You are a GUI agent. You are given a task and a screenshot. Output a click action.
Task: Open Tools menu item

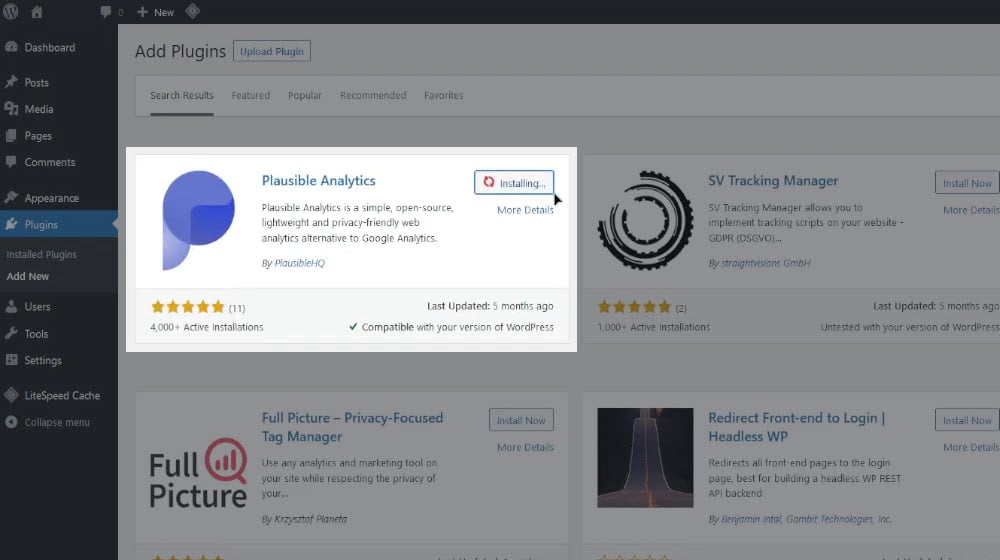point(36,334)
